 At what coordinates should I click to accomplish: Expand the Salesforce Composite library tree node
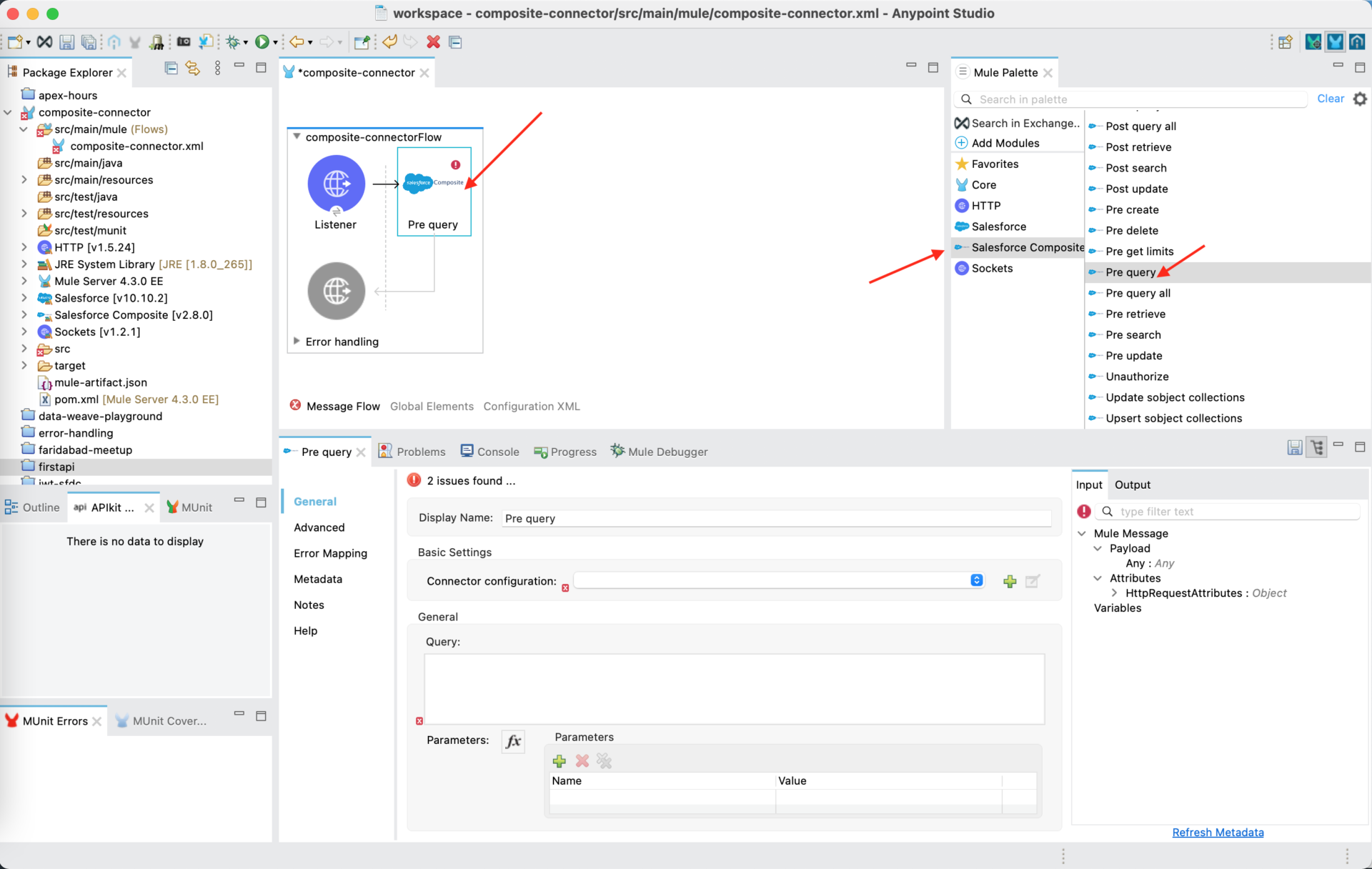24,315
